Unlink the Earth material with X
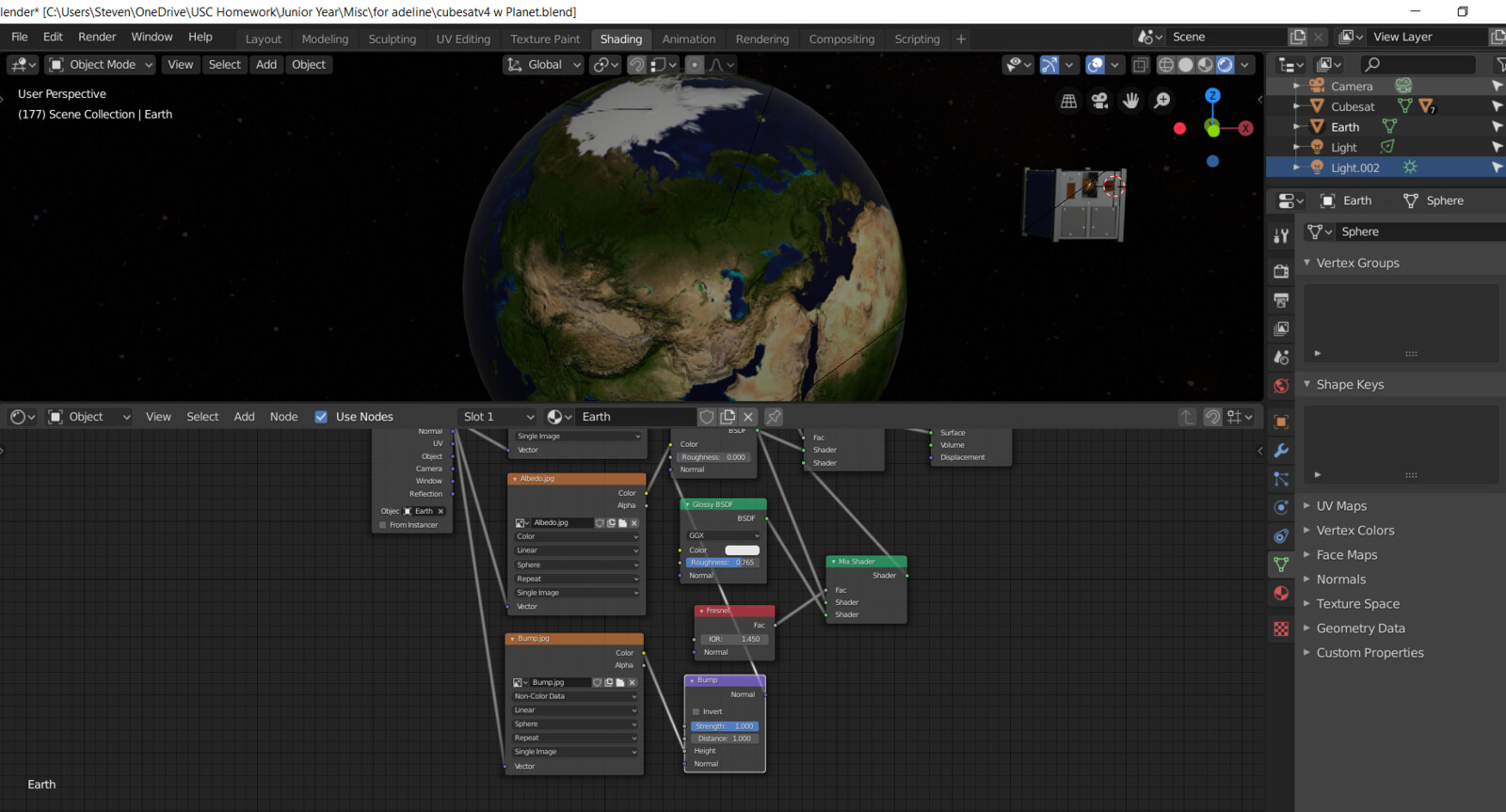Image resolution: width=1506 pixels, height=812 pixels. click(748, 417)
